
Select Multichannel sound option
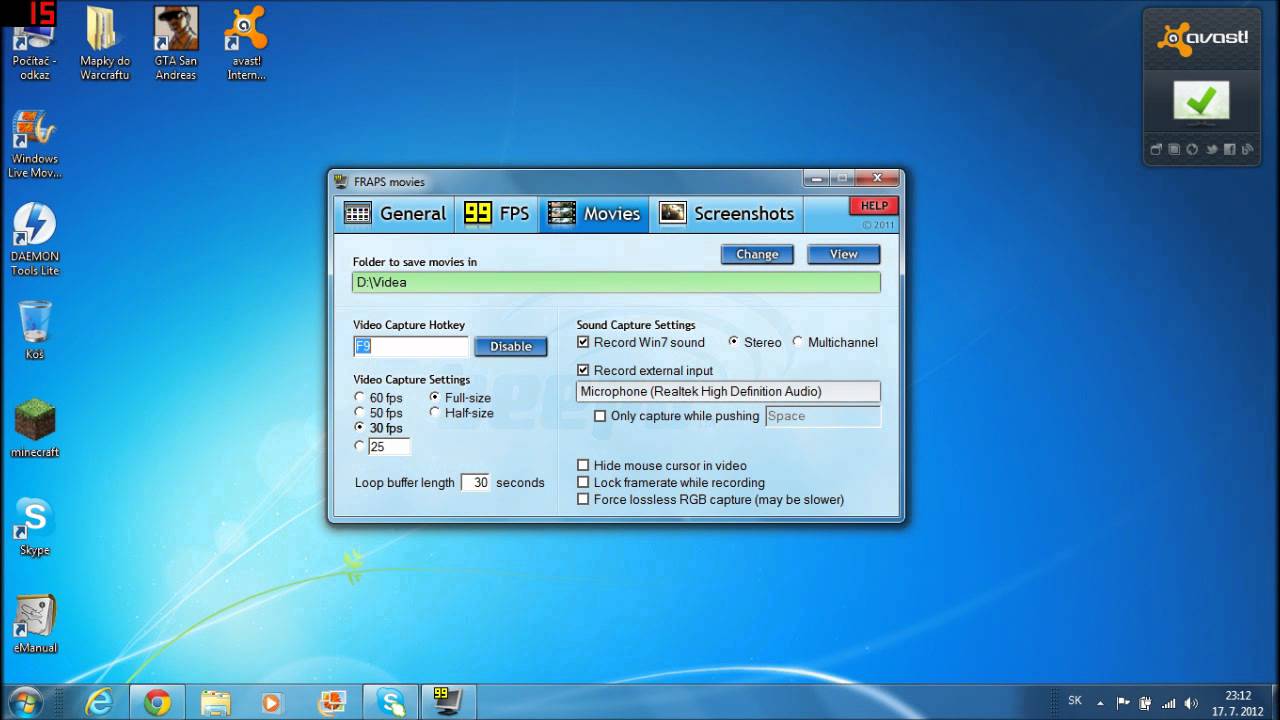click(835, 342)
